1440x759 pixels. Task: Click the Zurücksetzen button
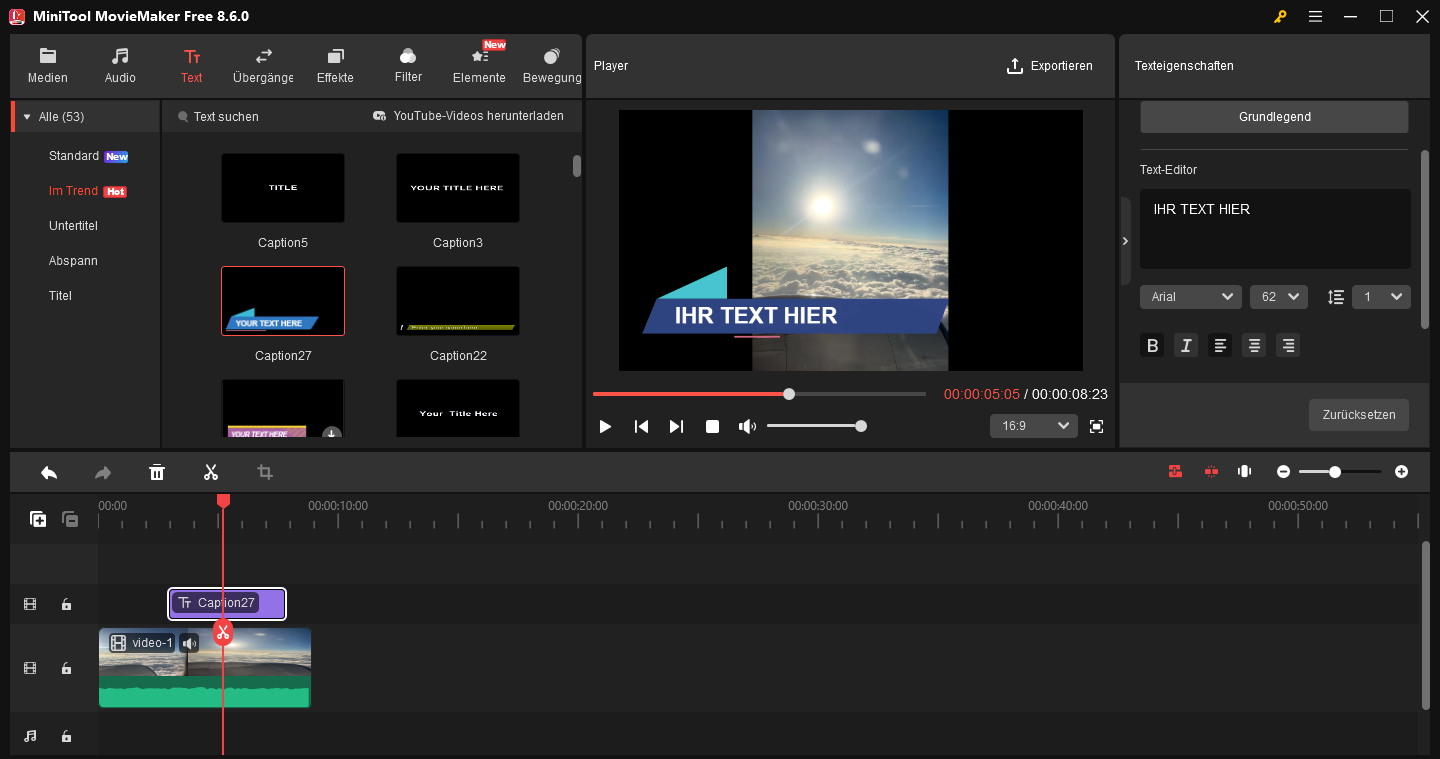pyautogui.click(x=1358, y=415)
